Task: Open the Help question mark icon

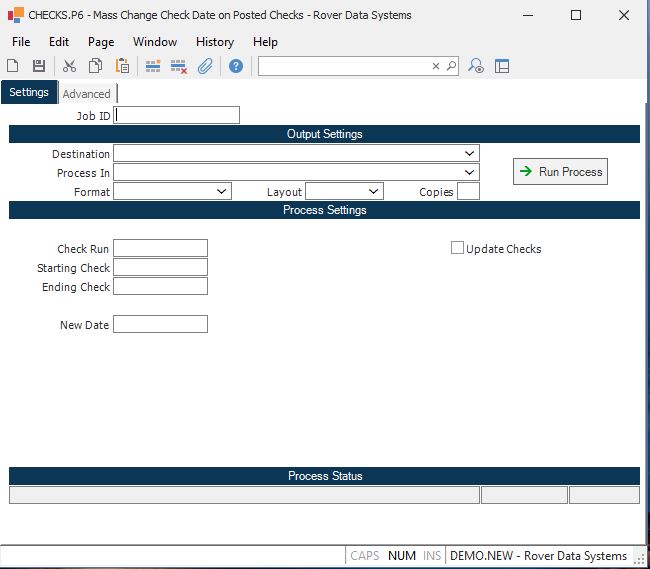Action: (x=236, y=66)
